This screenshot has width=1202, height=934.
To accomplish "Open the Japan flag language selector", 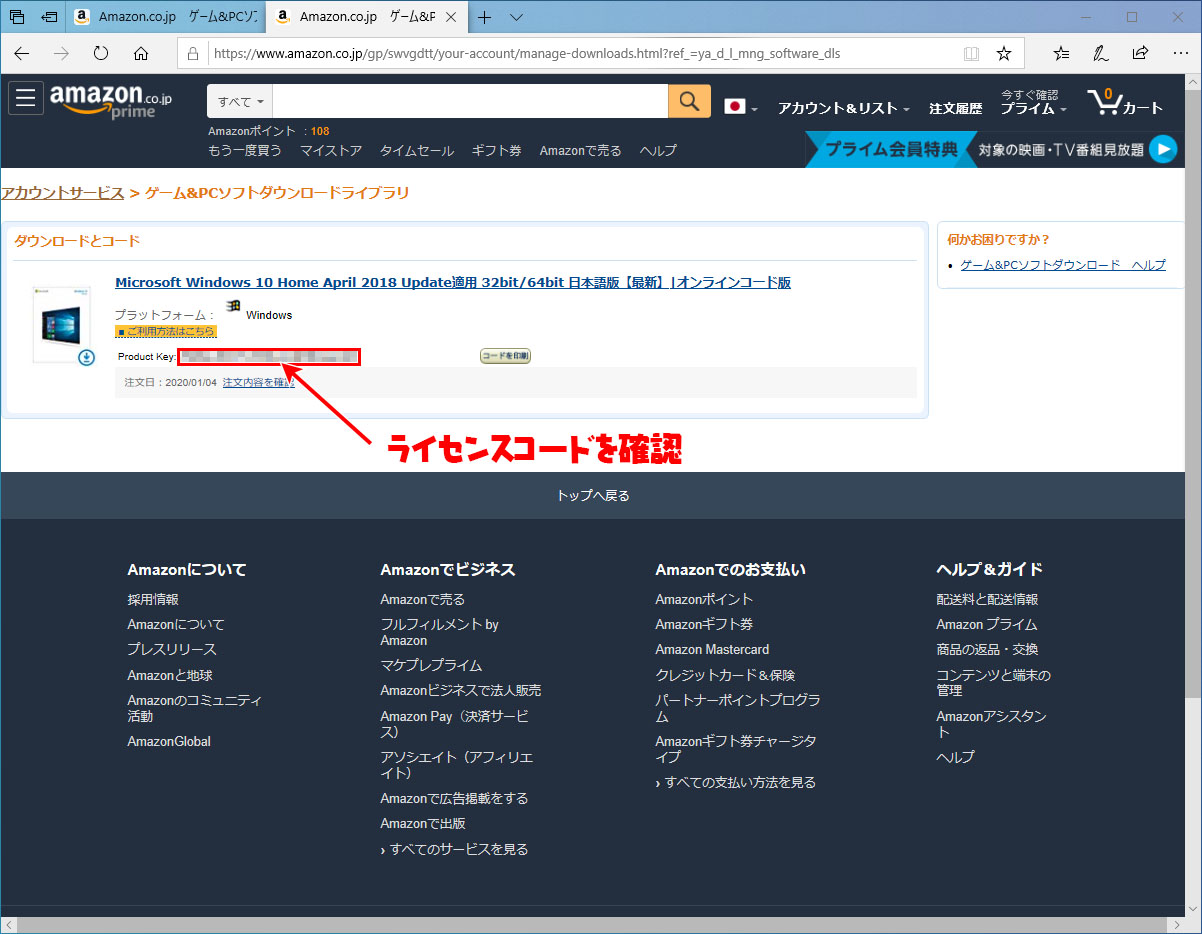I will click(741, 107).
